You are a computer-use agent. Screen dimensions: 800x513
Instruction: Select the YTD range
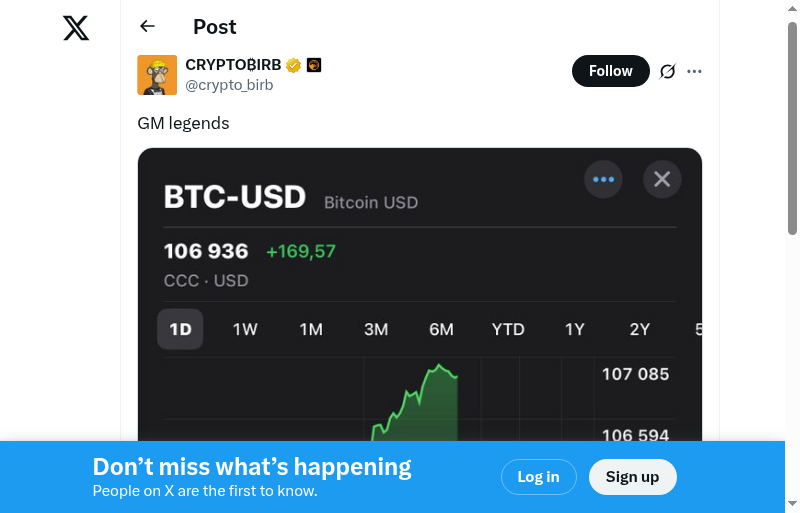click(x=508, y=329)
